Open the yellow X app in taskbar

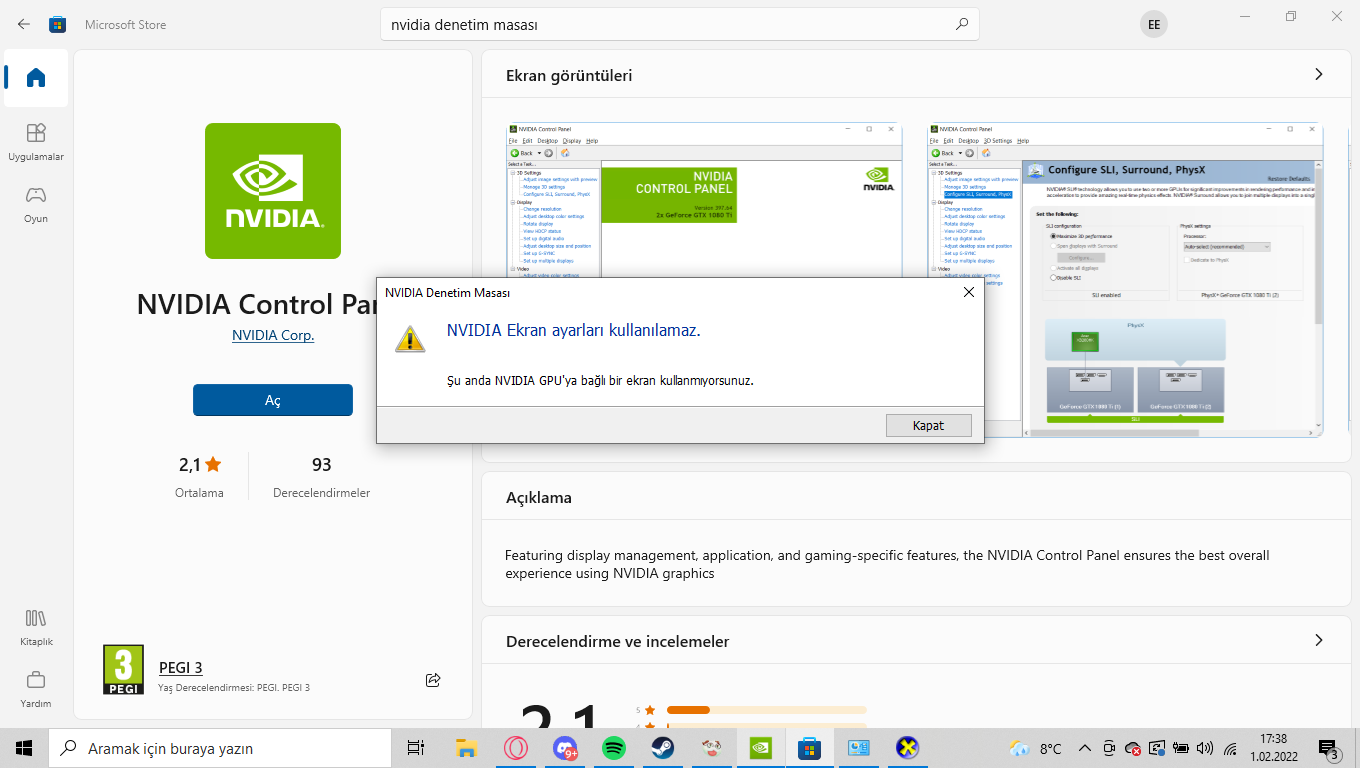coord(908,748)
